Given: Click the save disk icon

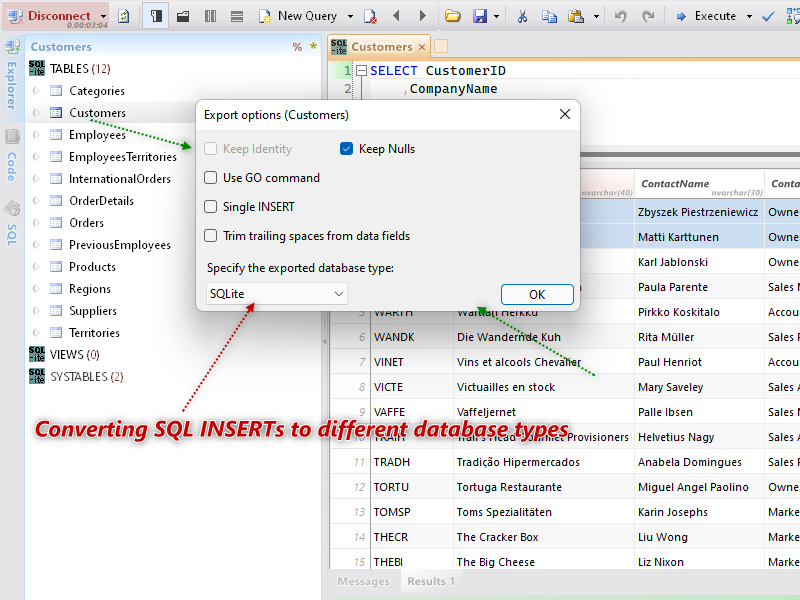Looking at the screenshot, I should tap(480, 16).
